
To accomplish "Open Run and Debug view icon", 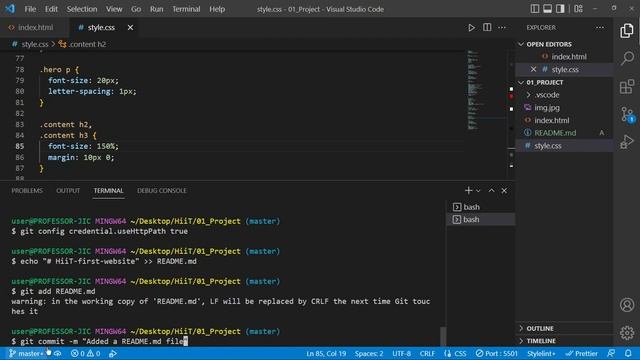I will [627, 142].
